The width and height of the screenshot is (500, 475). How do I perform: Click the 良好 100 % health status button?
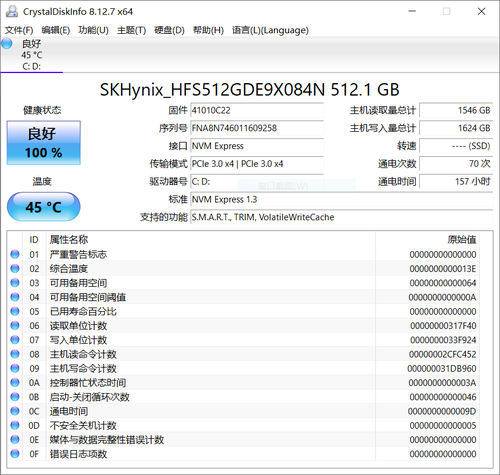pos(44,143)
